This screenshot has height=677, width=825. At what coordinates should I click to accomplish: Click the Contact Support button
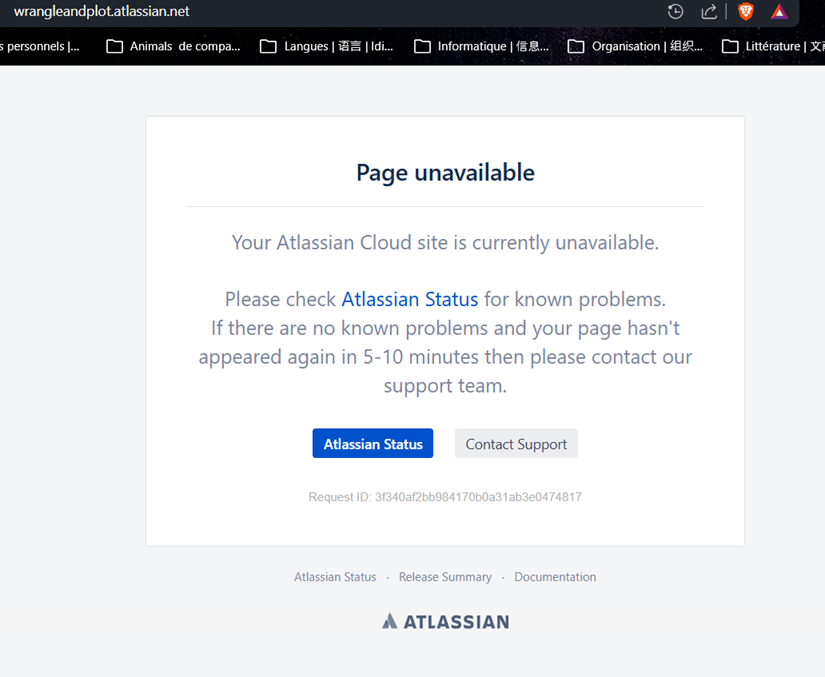tap(516, 443)
